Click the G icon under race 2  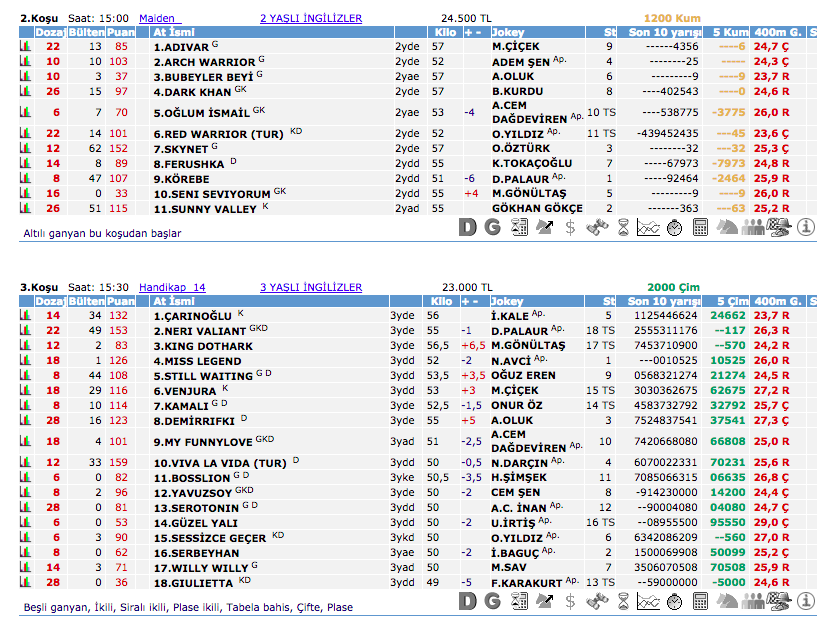(x=492, y=227)
